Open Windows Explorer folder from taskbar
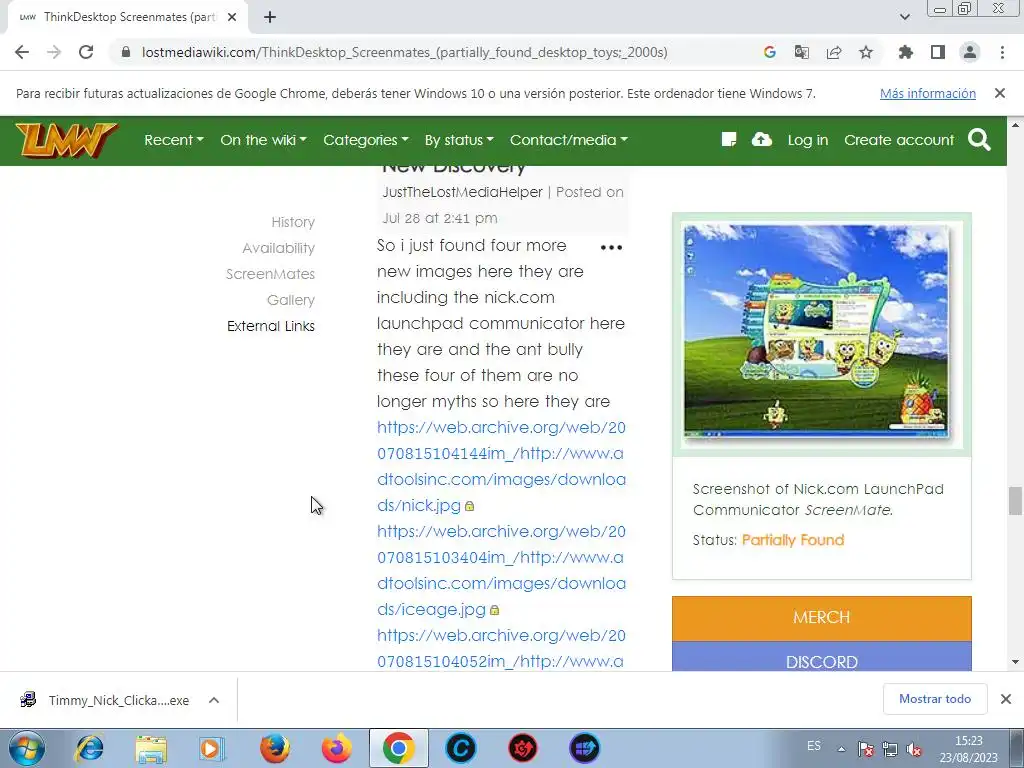Screen dimensions: 1024x768 coord(151,748)
